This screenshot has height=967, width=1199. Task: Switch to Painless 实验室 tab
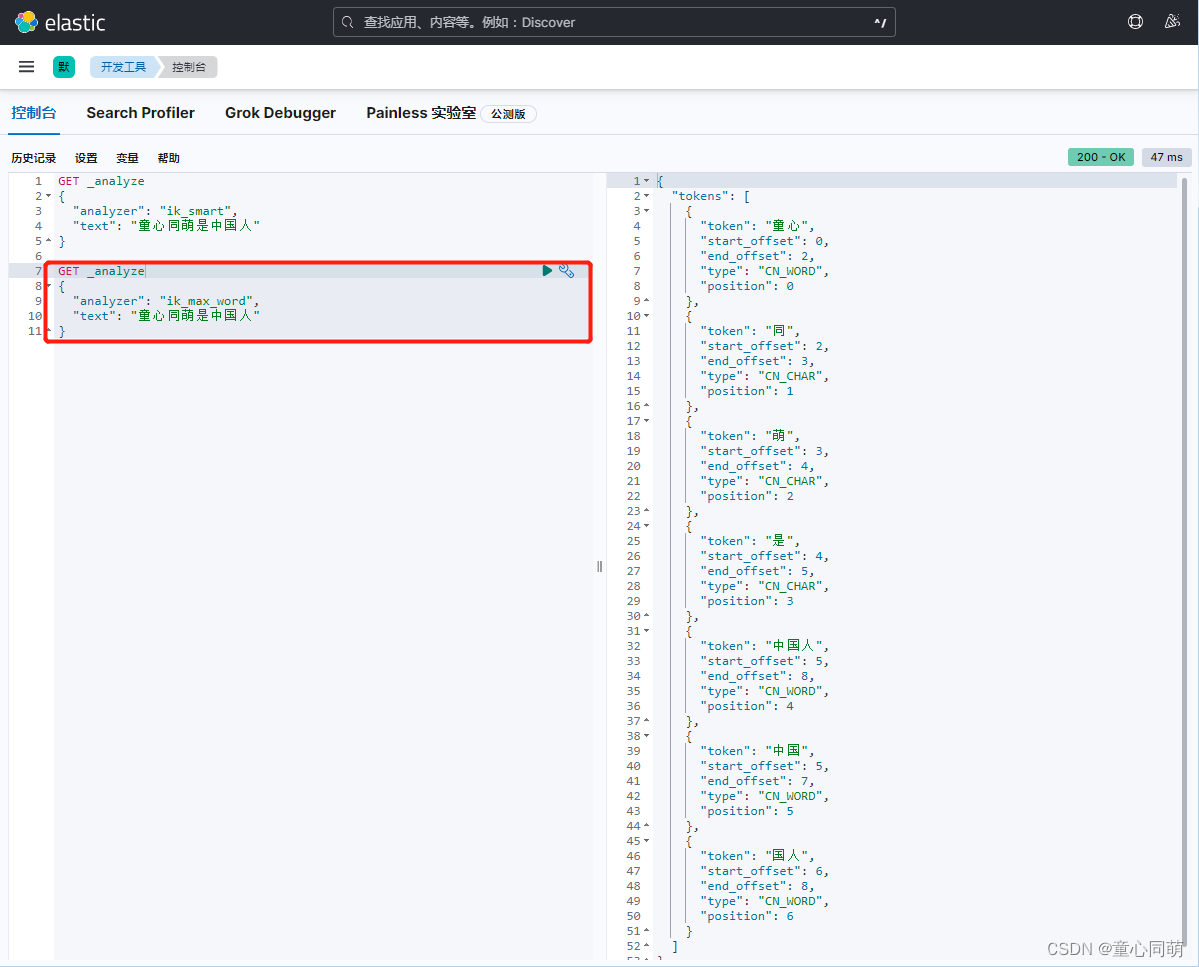tap(421, 113)
